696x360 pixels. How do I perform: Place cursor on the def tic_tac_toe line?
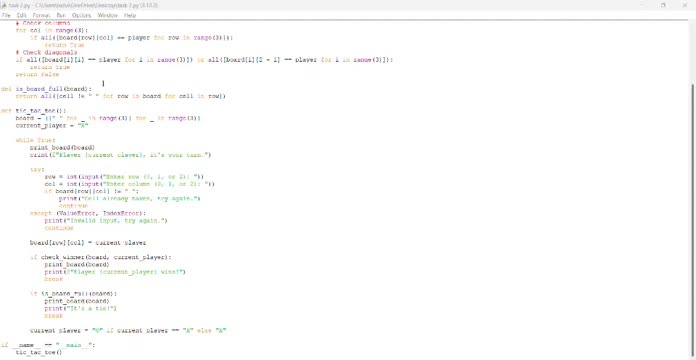click(33, 111)
